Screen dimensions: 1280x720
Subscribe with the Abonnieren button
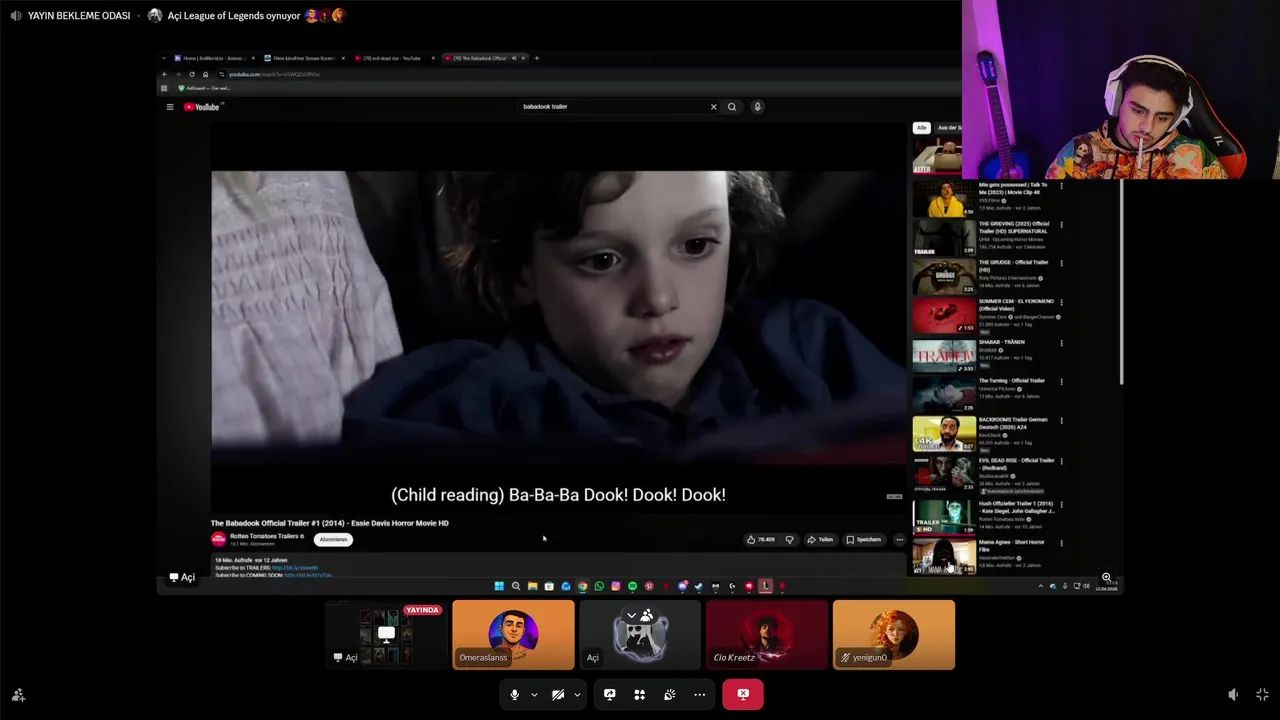(x=333, y=540)
